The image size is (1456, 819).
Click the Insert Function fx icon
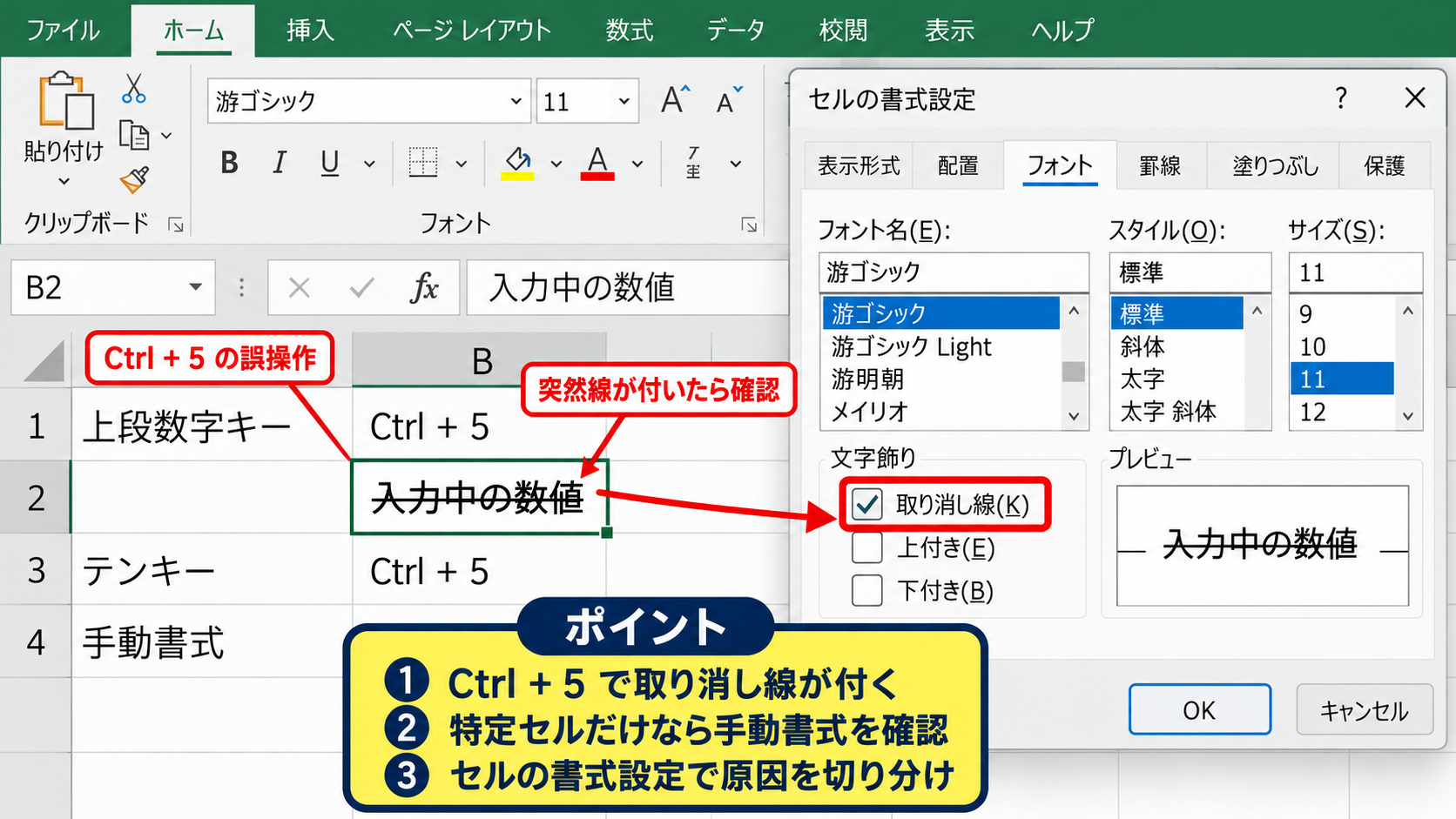tap(424, 287)
